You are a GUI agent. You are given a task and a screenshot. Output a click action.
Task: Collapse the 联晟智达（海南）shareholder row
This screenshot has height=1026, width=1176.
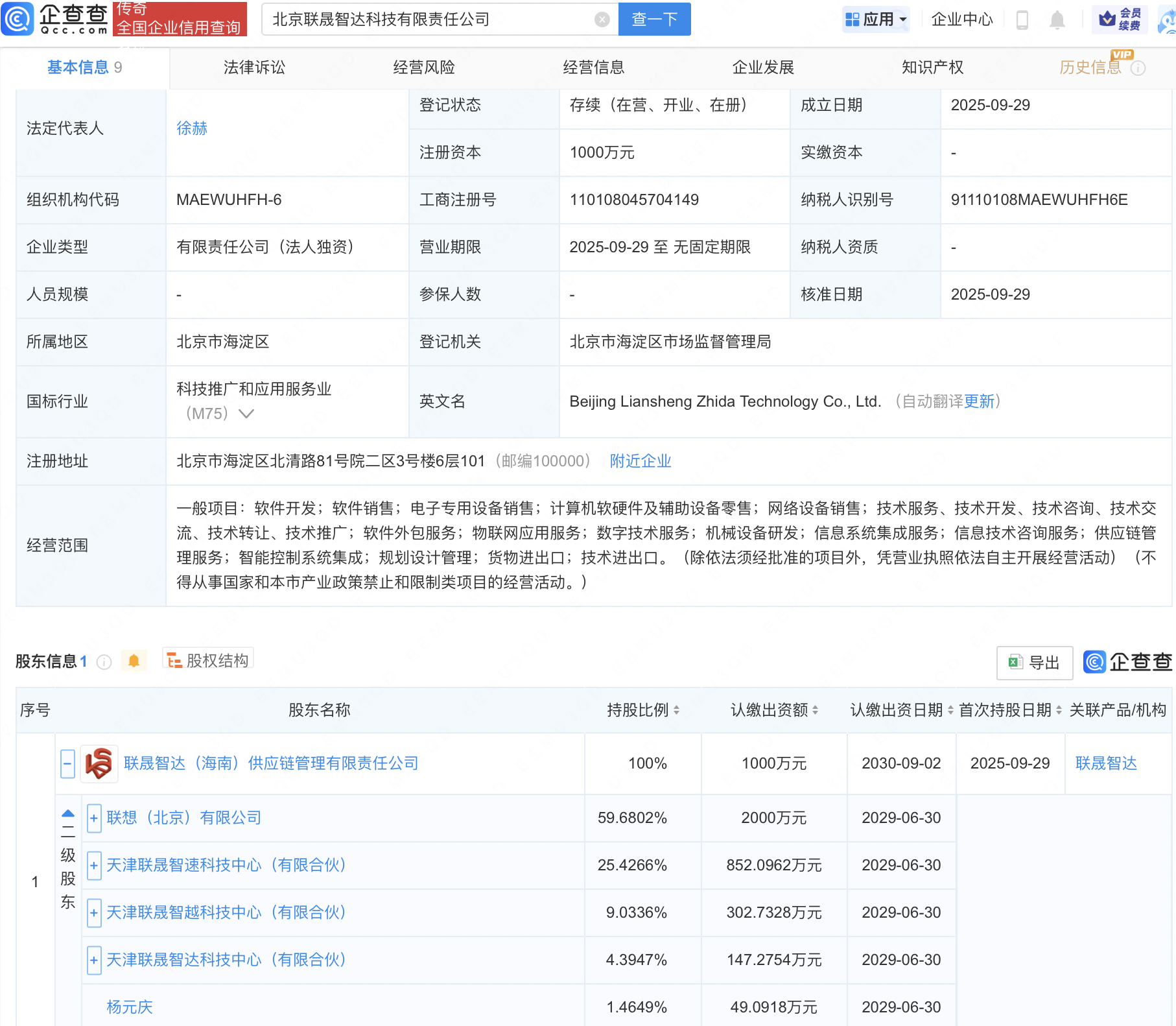coord(67,763)
